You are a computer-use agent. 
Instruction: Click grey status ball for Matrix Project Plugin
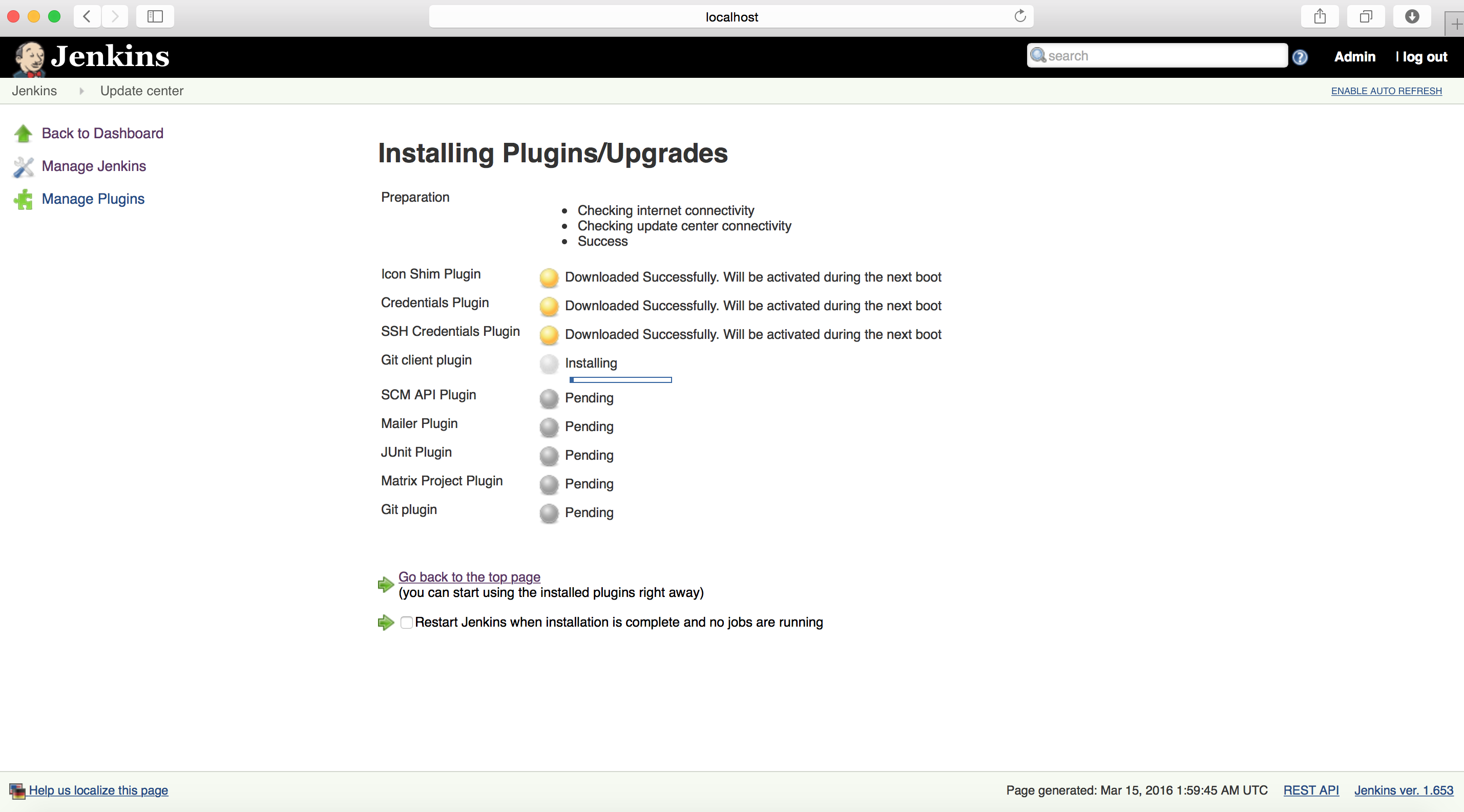(549, 484)
